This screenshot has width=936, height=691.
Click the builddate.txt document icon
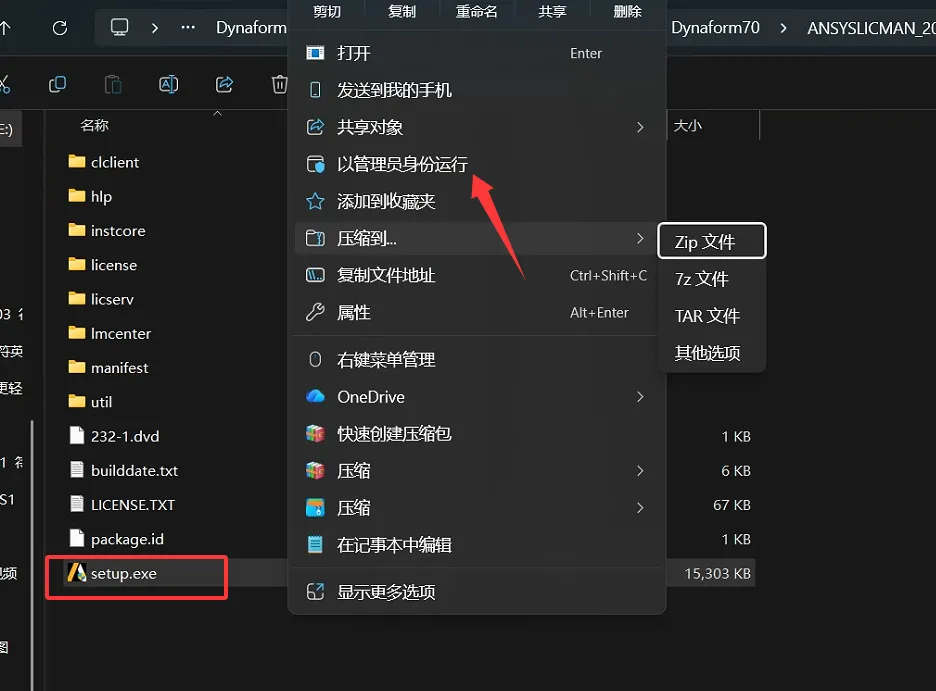pyautogui.click(x=77, y=470)
